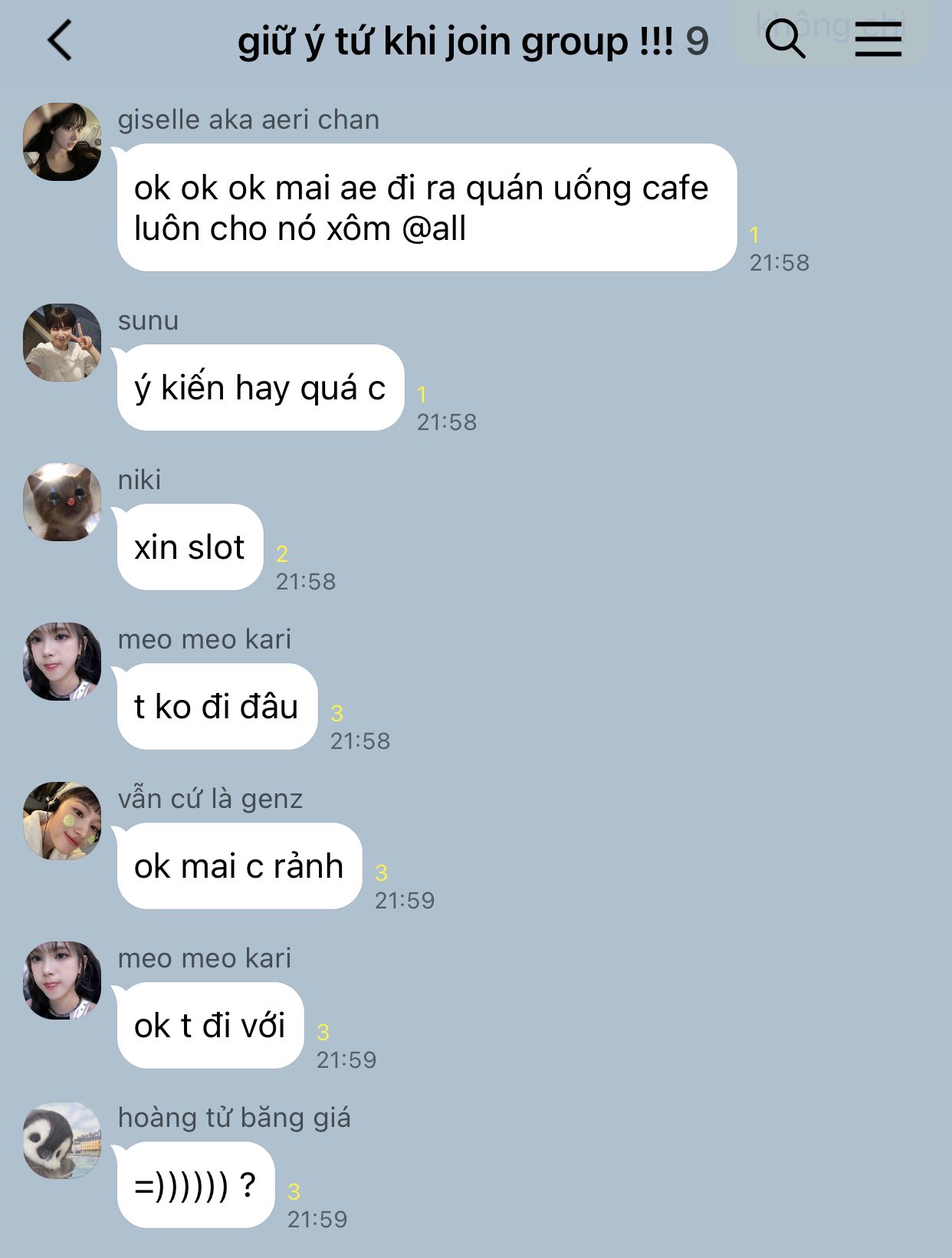Image resolution: width=952 pixels, height=1258 pixels.
Task: Open the hoàng tử băng giá penguin avatar
Action: pyautogui.click(x=62, y=1140)
